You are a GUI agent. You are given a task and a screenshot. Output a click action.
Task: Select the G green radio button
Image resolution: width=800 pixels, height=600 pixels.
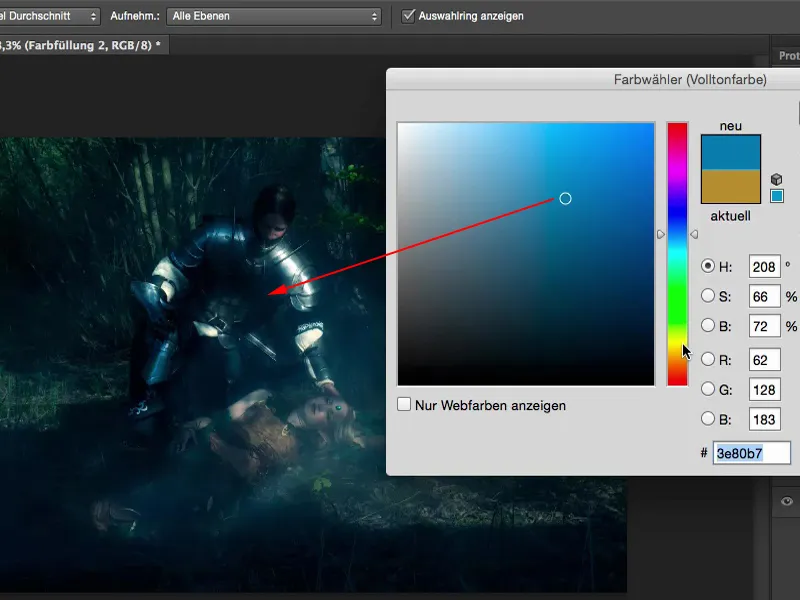[x=708, y=389]
